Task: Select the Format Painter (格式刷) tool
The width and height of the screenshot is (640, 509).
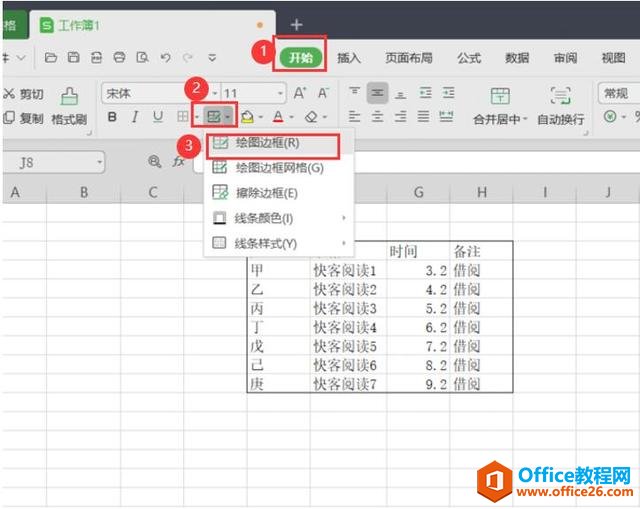Action: (69, 106)
